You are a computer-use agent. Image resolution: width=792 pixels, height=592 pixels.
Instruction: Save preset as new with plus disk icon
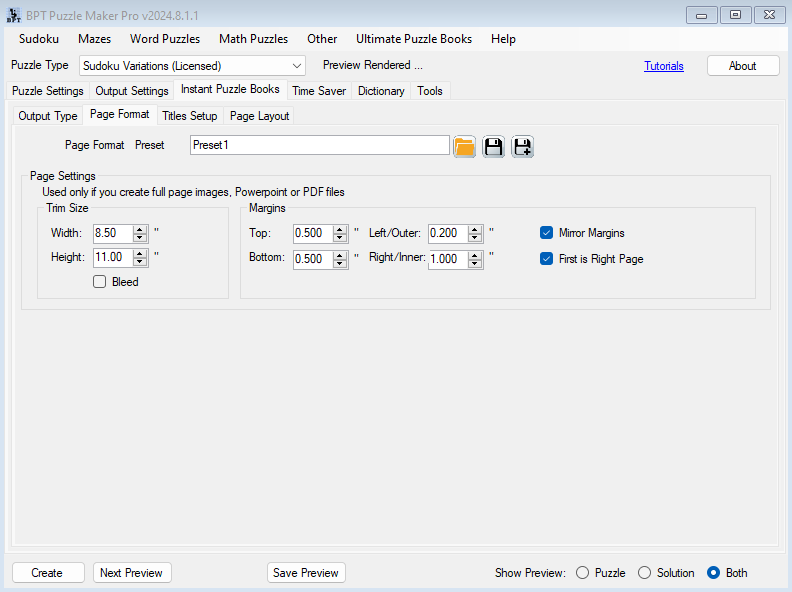(x=522, y=147)
